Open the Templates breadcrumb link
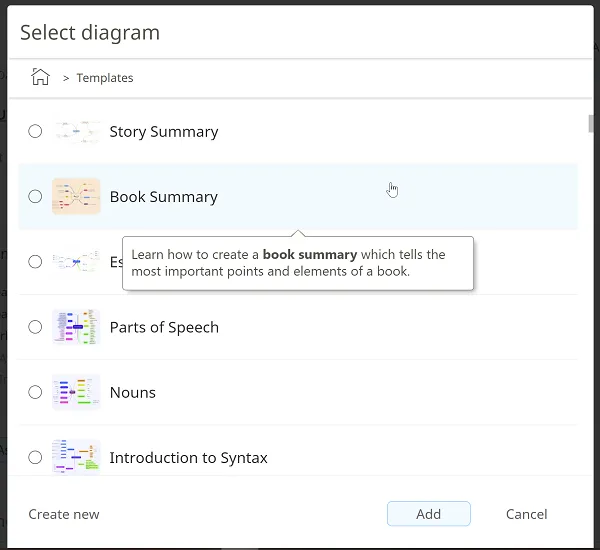Viewport: 600px width, 550px height. point(104,78)
